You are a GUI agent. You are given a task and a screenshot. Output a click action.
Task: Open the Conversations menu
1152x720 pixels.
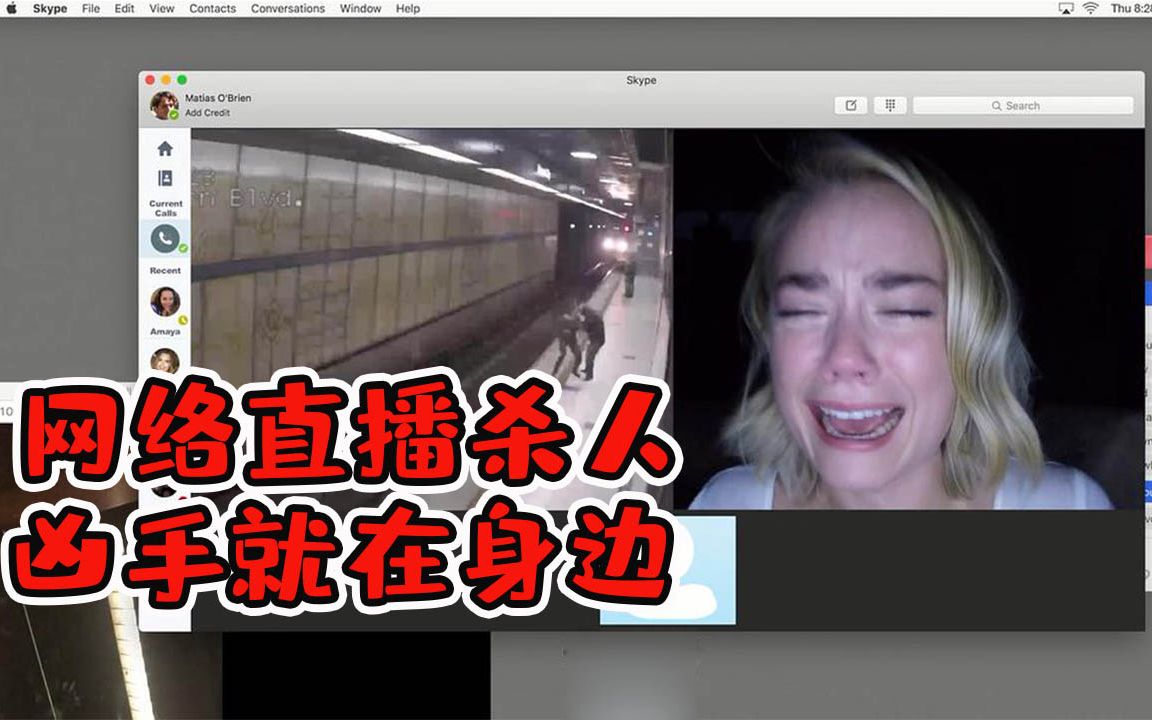tap(288, 9)
